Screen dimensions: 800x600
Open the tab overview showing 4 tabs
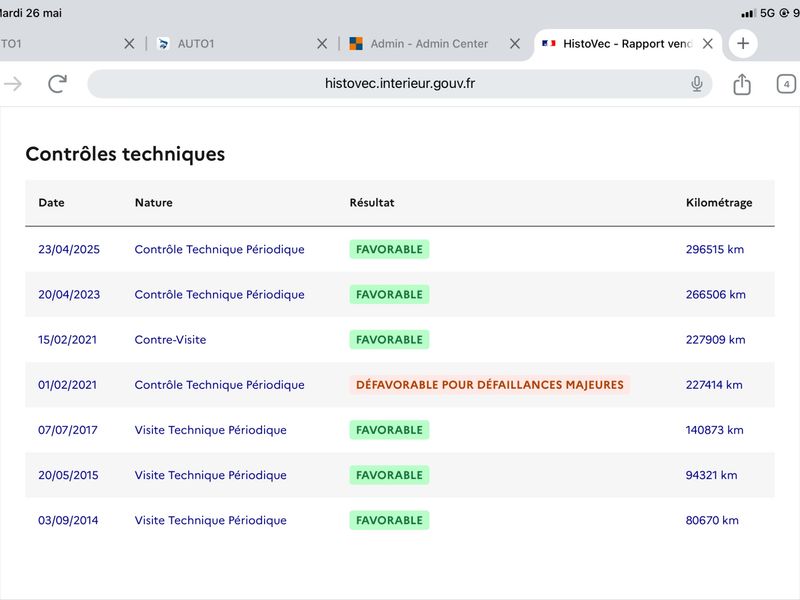point(786,84)
